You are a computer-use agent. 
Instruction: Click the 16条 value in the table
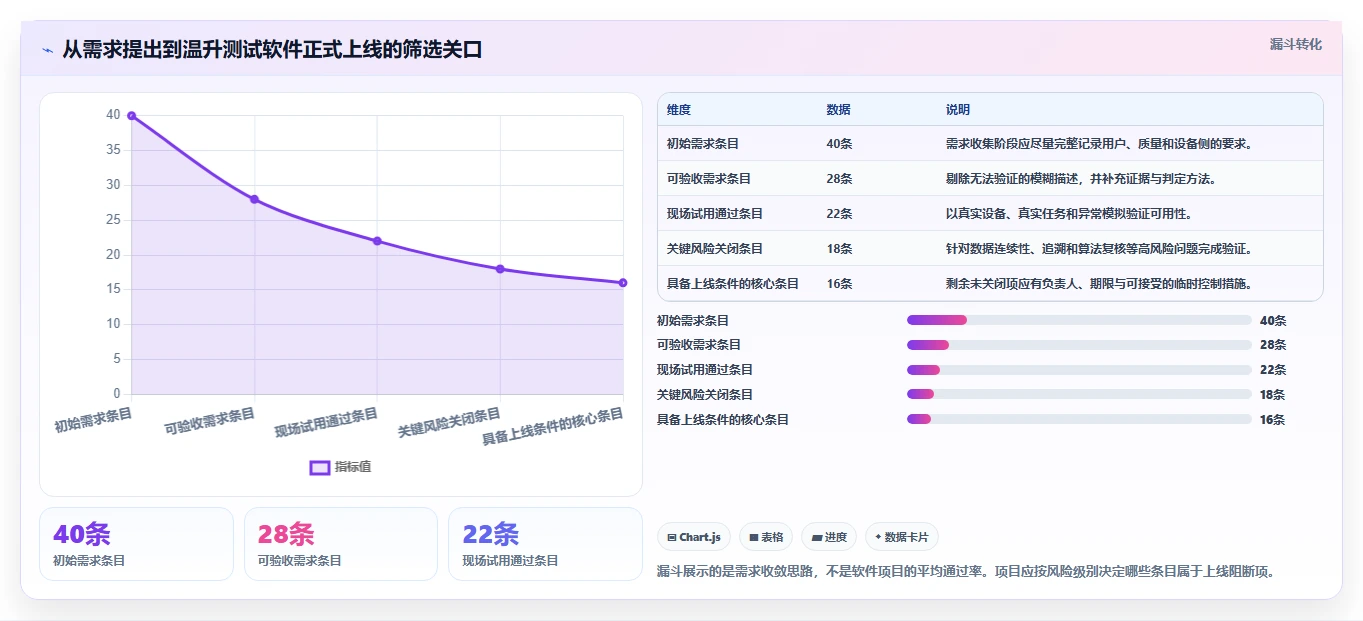[840, 284]
